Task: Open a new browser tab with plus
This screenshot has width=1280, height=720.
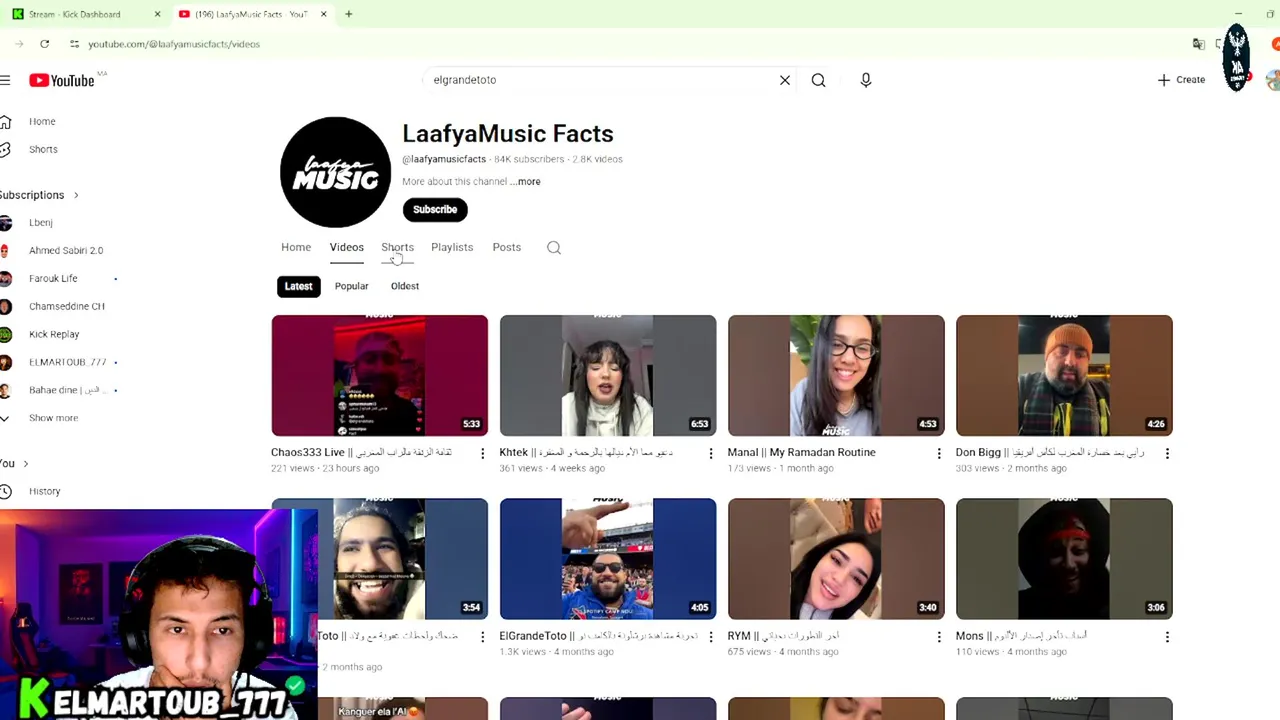Action: 348,14
